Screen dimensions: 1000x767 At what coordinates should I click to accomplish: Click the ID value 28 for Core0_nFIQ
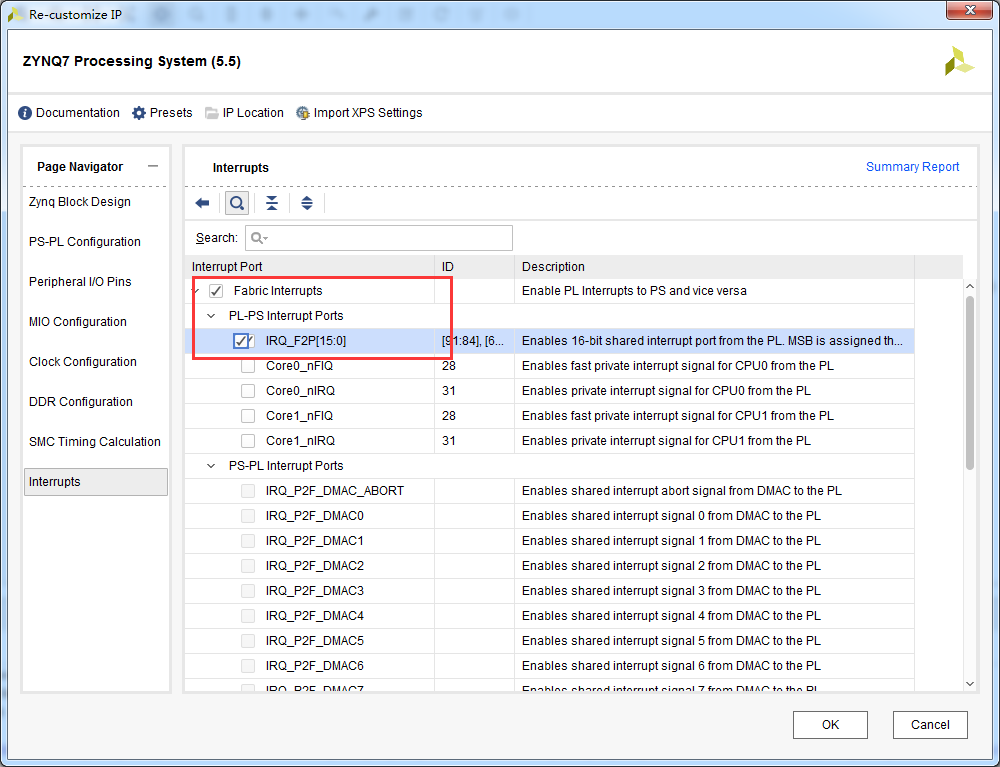pos(449,366)
